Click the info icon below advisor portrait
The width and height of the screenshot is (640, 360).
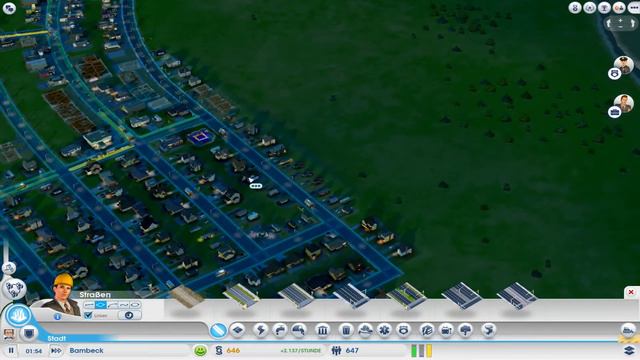tap(57, 316)
